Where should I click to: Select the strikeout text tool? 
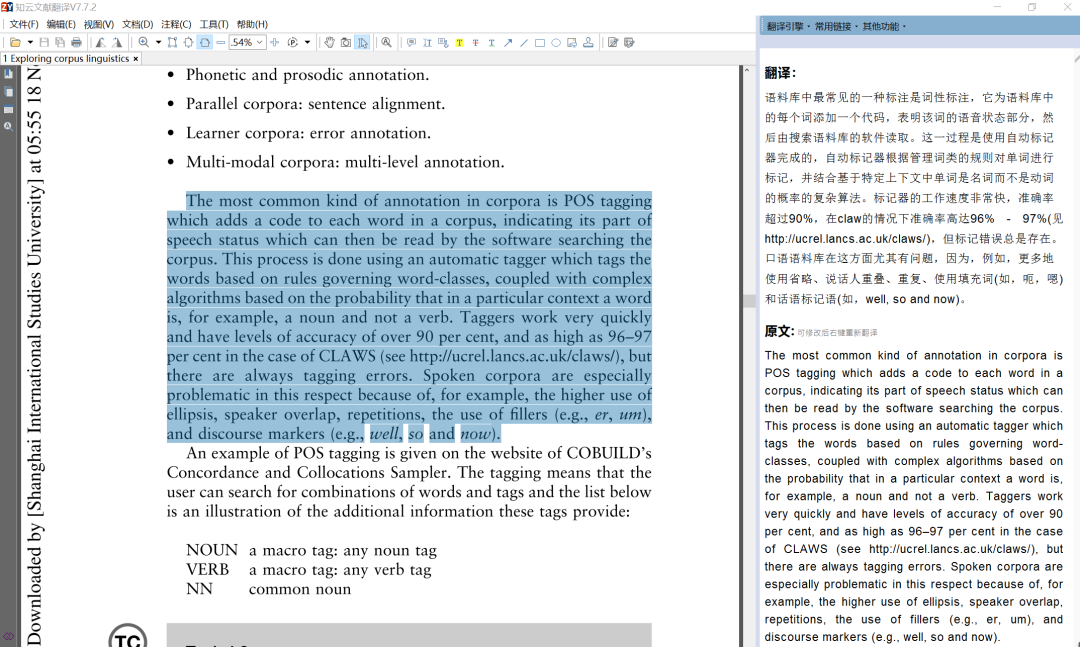pos(475,43)
